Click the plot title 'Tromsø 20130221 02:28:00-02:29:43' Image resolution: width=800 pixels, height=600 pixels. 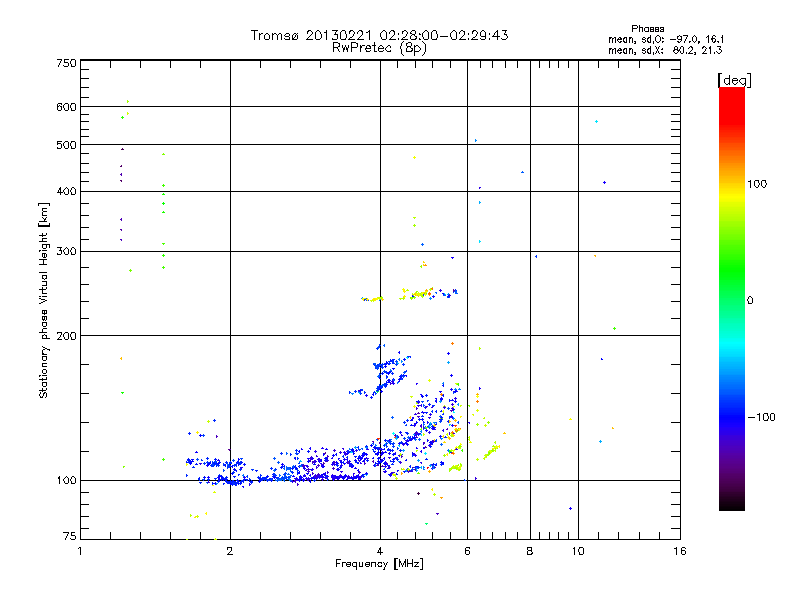(379, 35)
